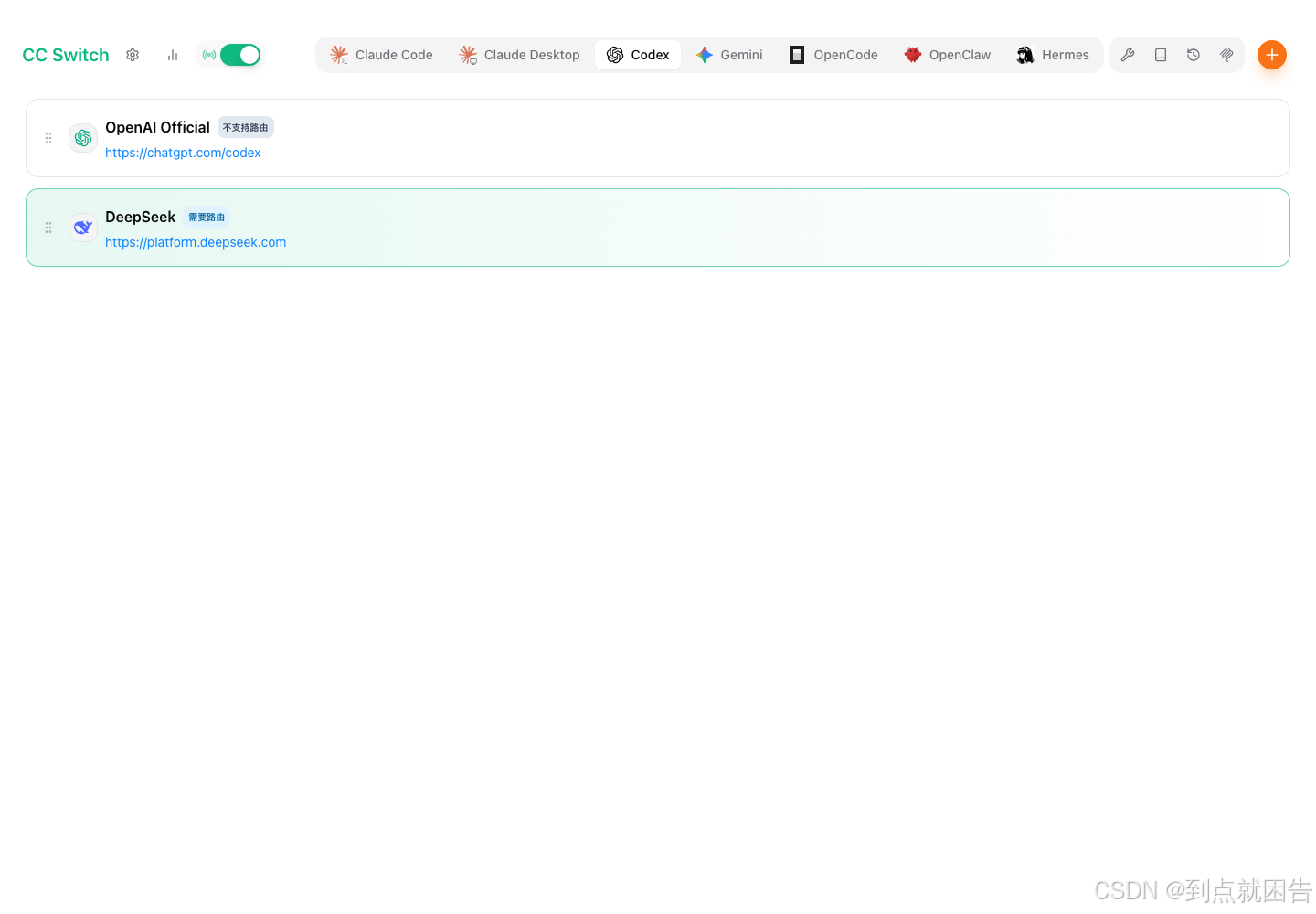The image size is (1316, 914).
Task: Open the https://platform.deepseek.com link
Action: click(x=196, y=242)
